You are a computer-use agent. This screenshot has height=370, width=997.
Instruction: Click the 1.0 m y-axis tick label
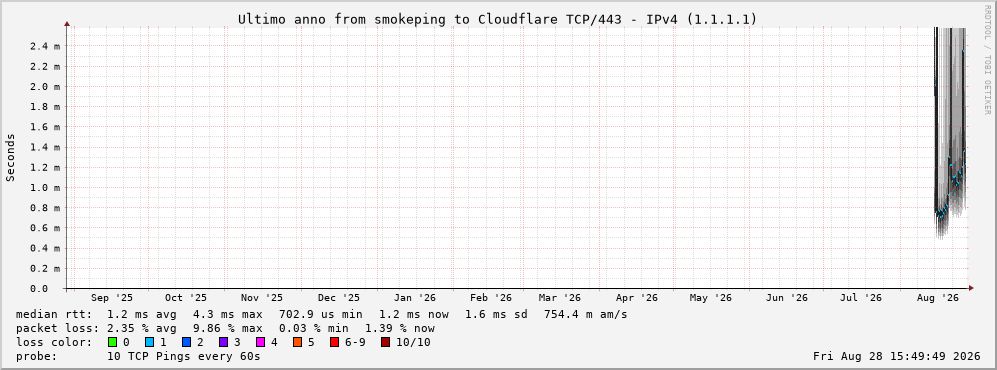(46, 188)
